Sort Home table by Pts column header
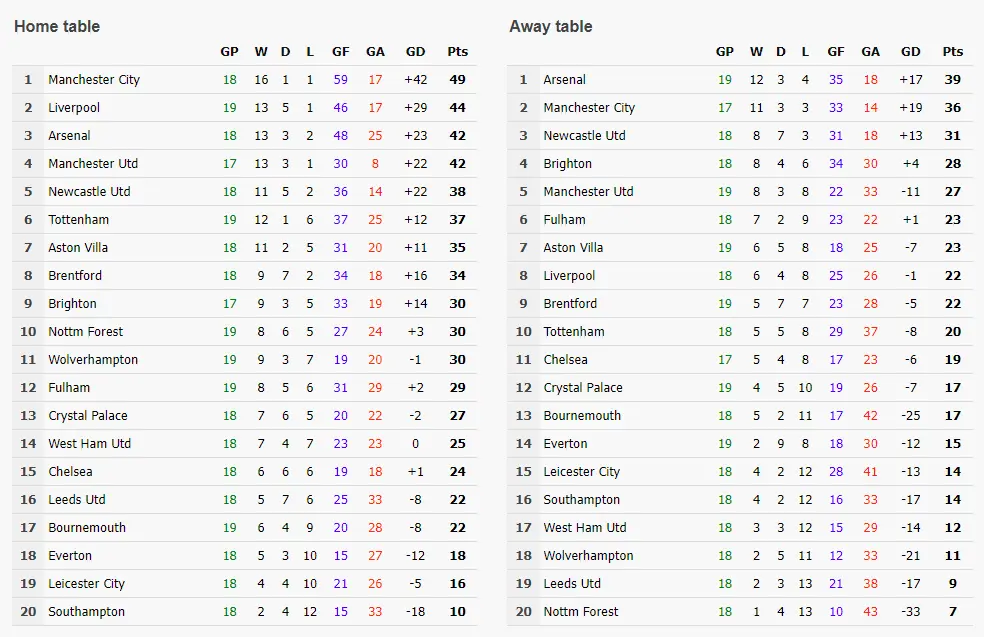This screenshot has height=637, width=984. (x=458, y=52)
